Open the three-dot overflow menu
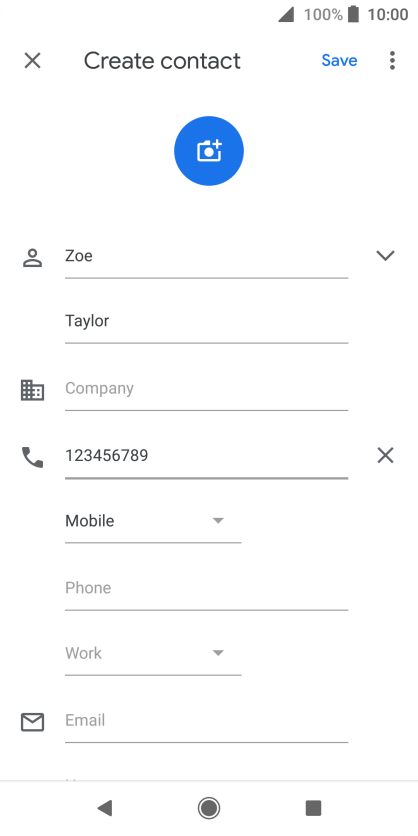This screenshot has height=836, width=418. pyautogui.click(x=392, y=61)
